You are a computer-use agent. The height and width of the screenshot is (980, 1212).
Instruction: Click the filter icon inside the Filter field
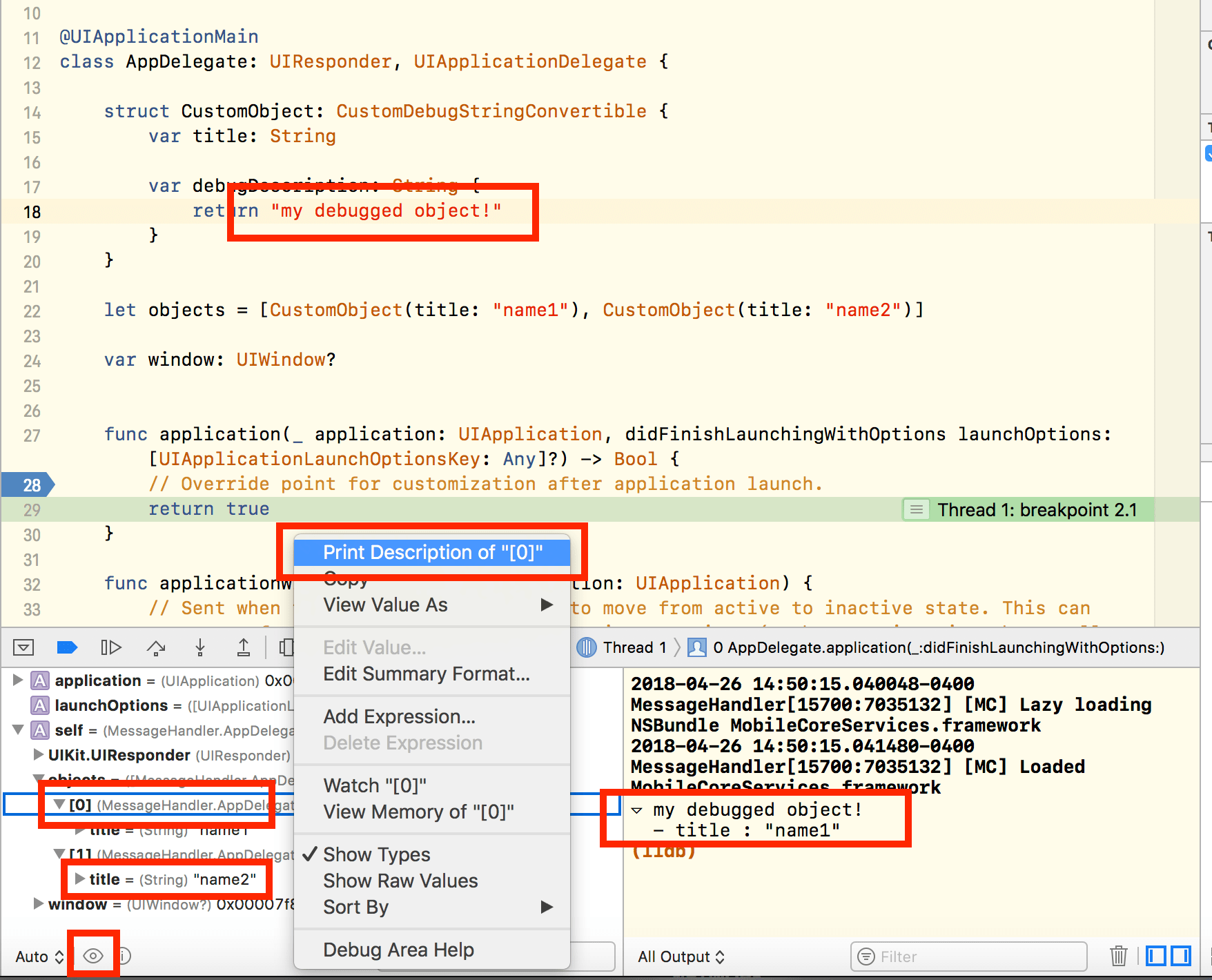click(x=866, y=957)
